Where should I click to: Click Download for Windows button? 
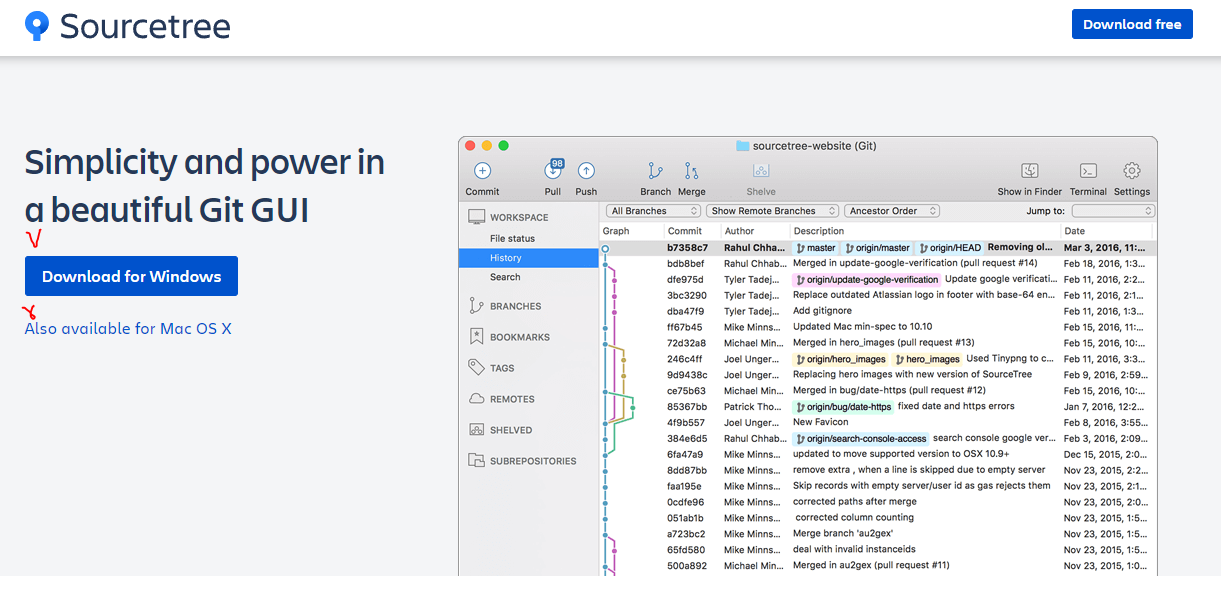click(x=131, y=276)
